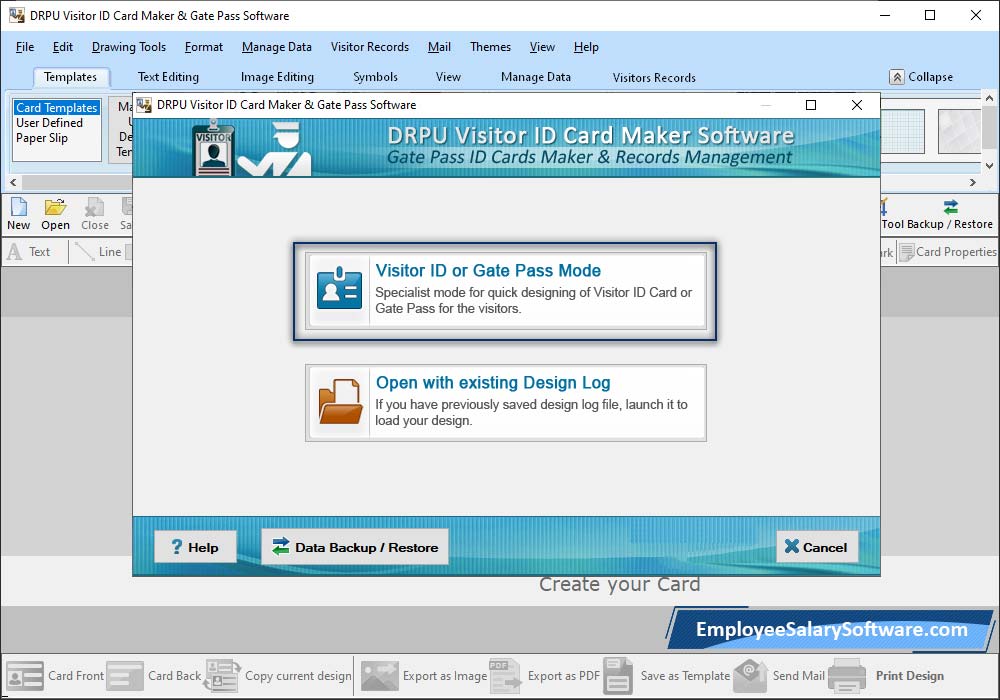Viewport: 1000px width, 700px height.
Task: Click the blue X icon on Cancel
Action: pos(791,546)
